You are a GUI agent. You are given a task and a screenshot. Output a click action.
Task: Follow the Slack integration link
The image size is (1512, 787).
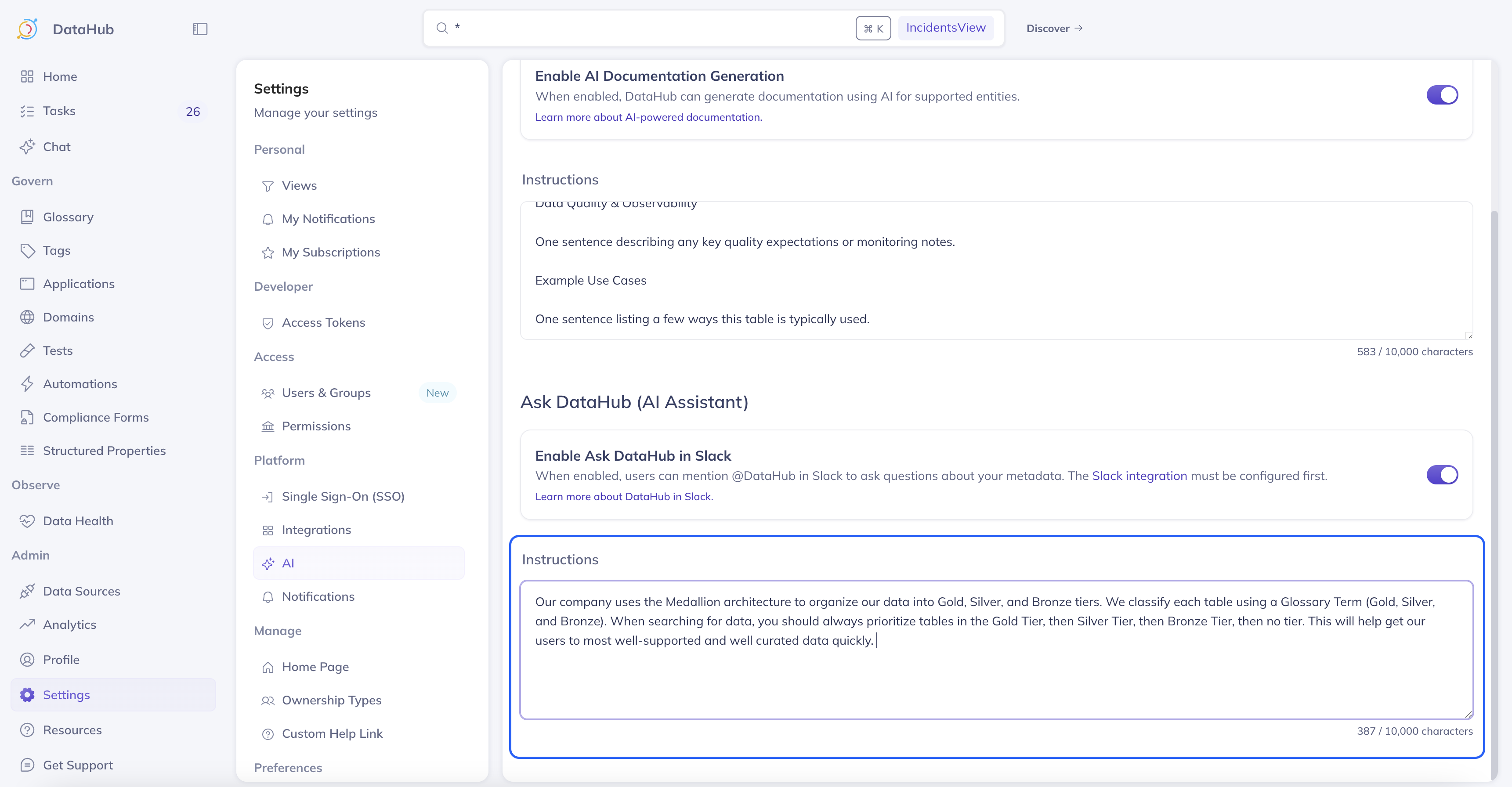point(1139,476)
